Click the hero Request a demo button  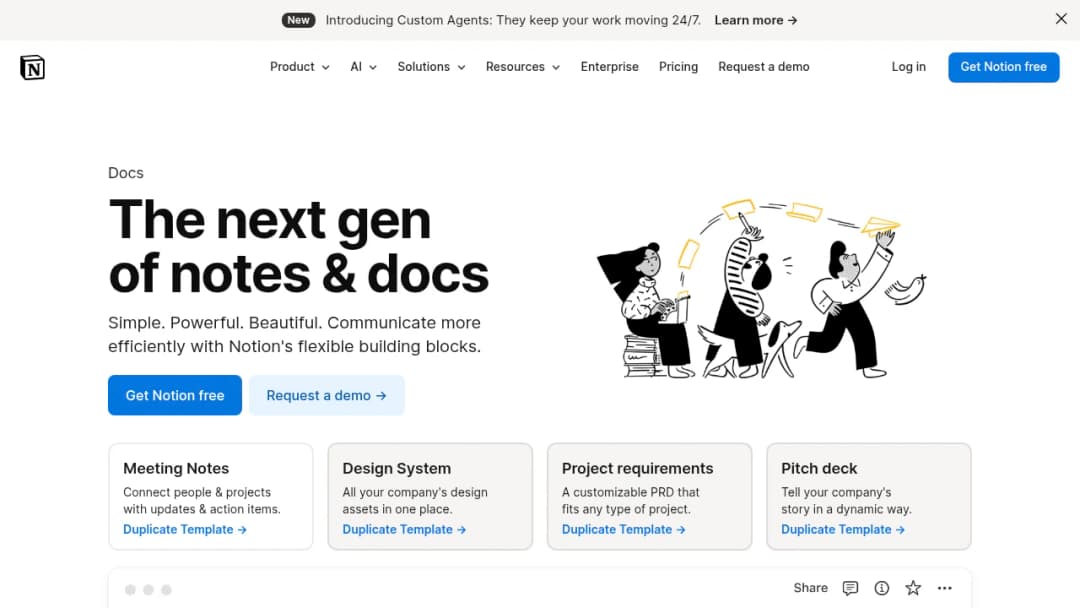(x=326, y=395)
